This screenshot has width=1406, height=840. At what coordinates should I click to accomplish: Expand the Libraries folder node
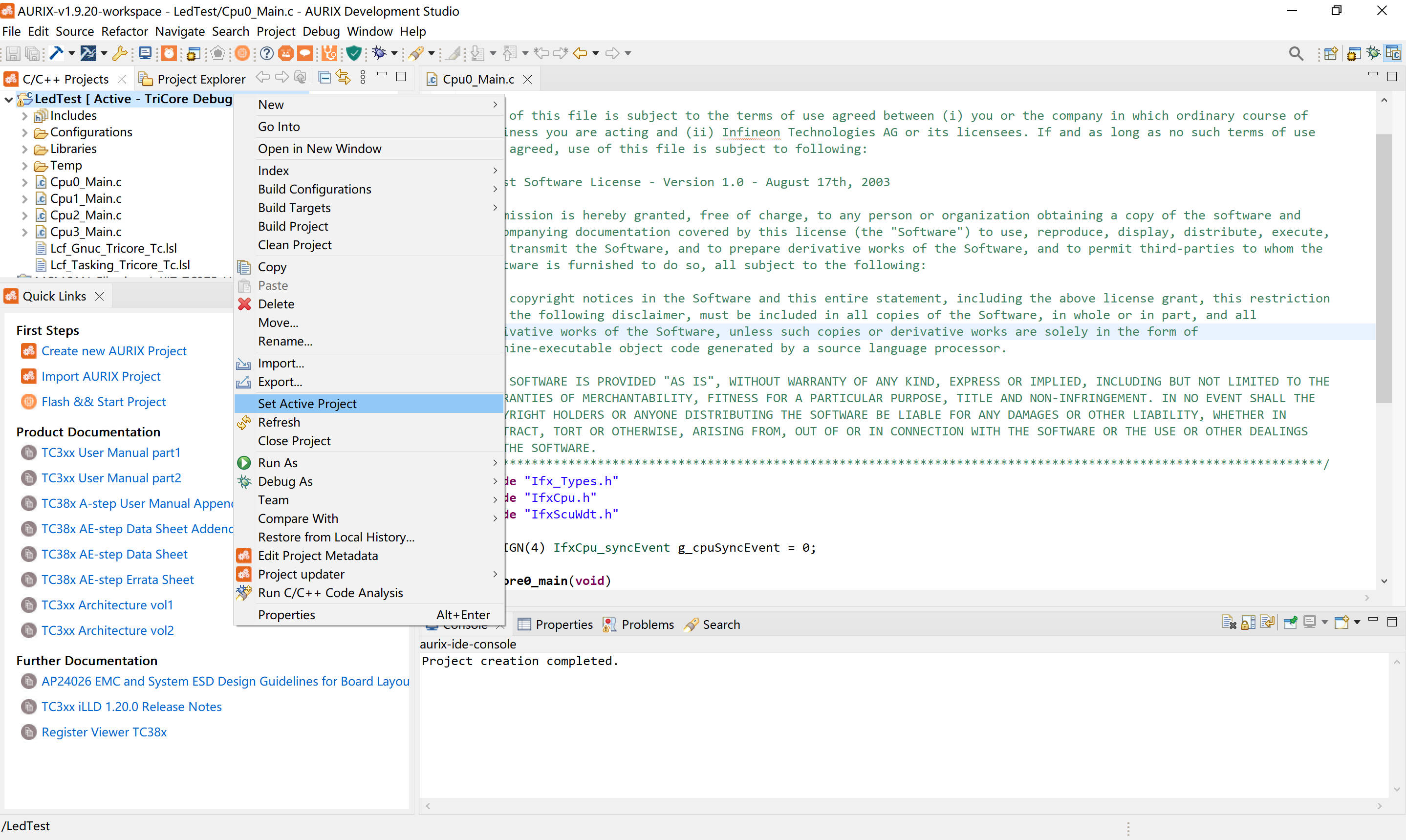(24, 149)
